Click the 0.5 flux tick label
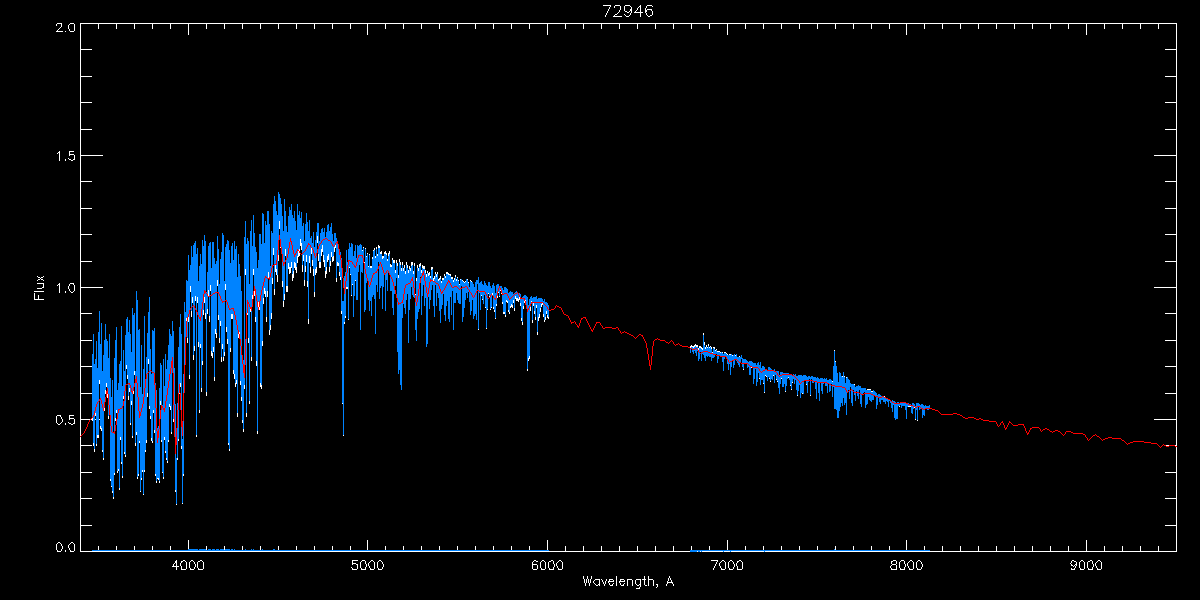The width and height of the screenshot is (1200, 600). tap(65, 419)
